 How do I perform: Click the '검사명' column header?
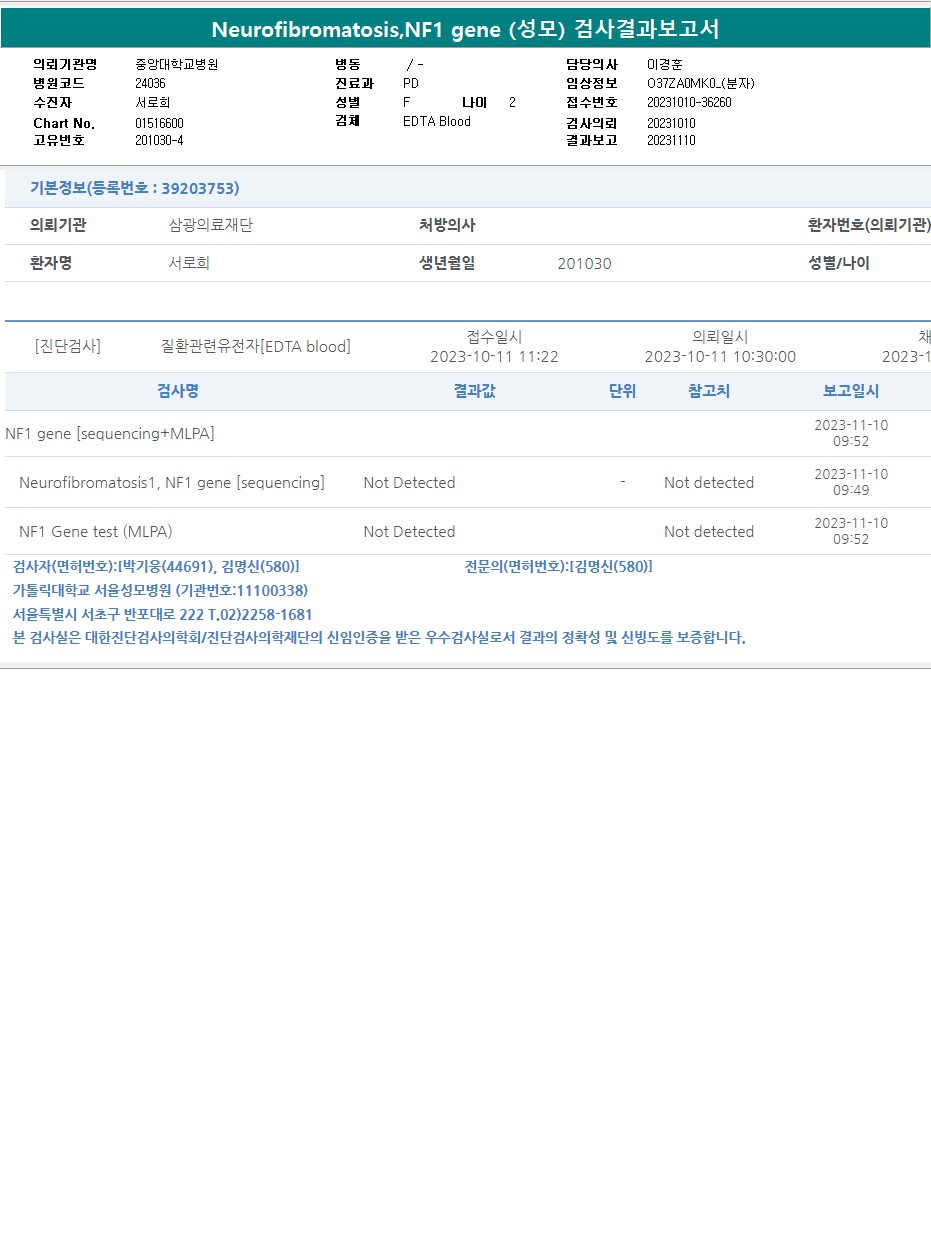point(178,391)
